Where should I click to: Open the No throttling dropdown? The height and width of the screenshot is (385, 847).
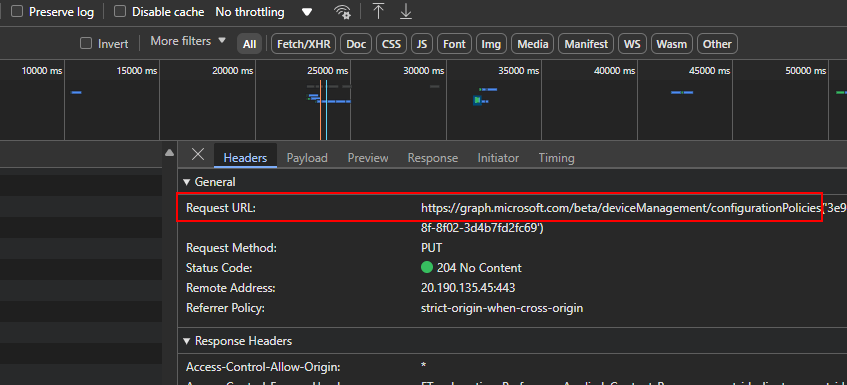pyautogui.click(x=264, y=12)
